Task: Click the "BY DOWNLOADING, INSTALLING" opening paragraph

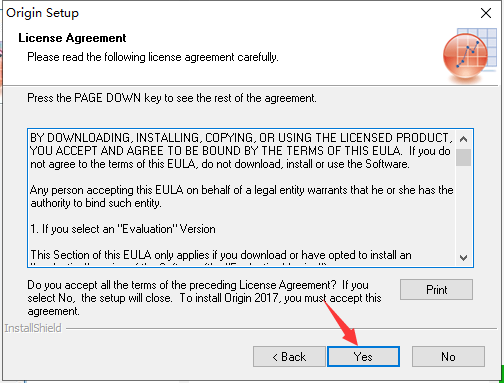Action: click(242, 151)
